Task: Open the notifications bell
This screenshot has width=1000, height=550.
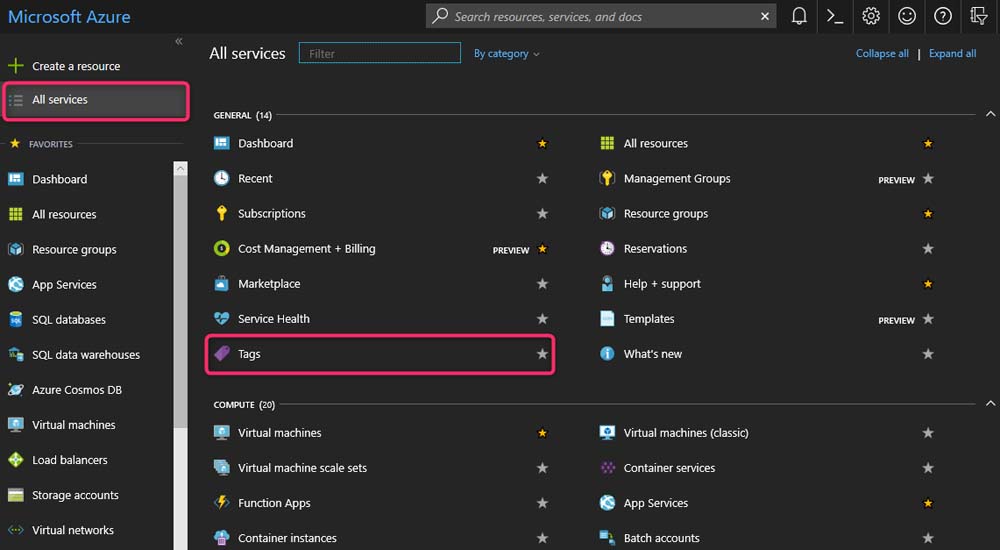Action: click(x=799, y=16)
